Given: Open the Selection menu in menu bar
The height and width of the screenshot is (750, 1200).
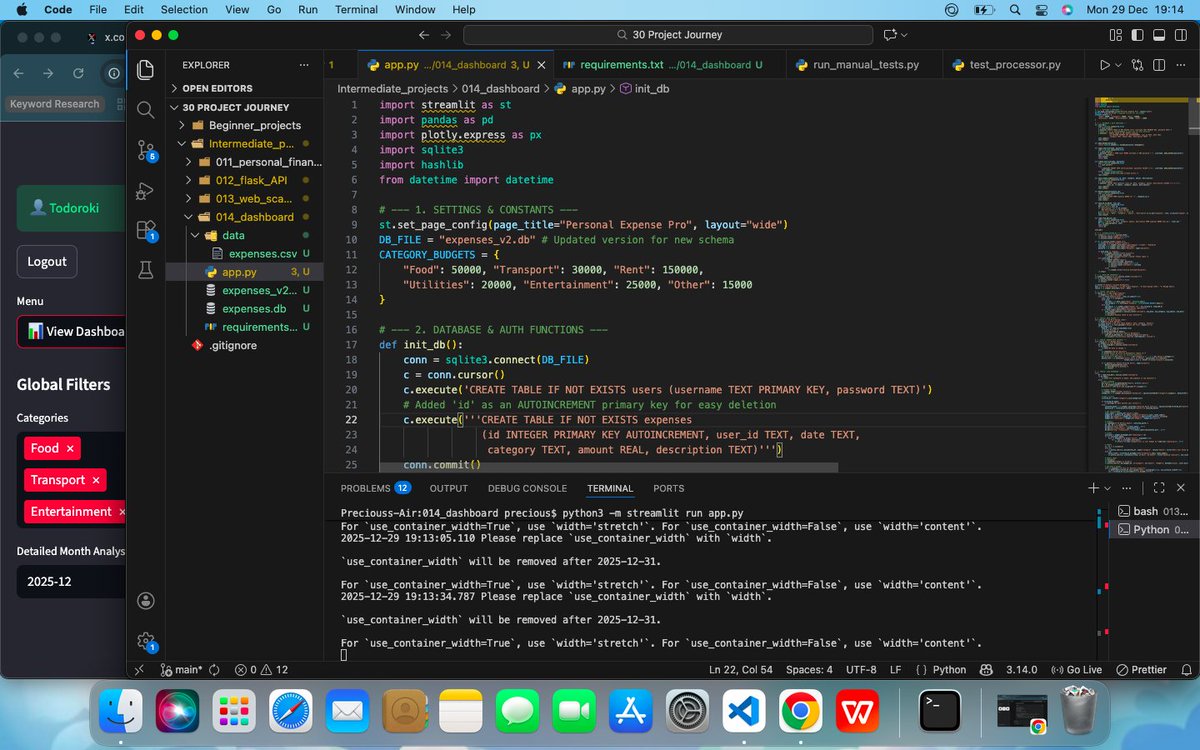Looking at the screenshot, I should click(x=184, y=9).
